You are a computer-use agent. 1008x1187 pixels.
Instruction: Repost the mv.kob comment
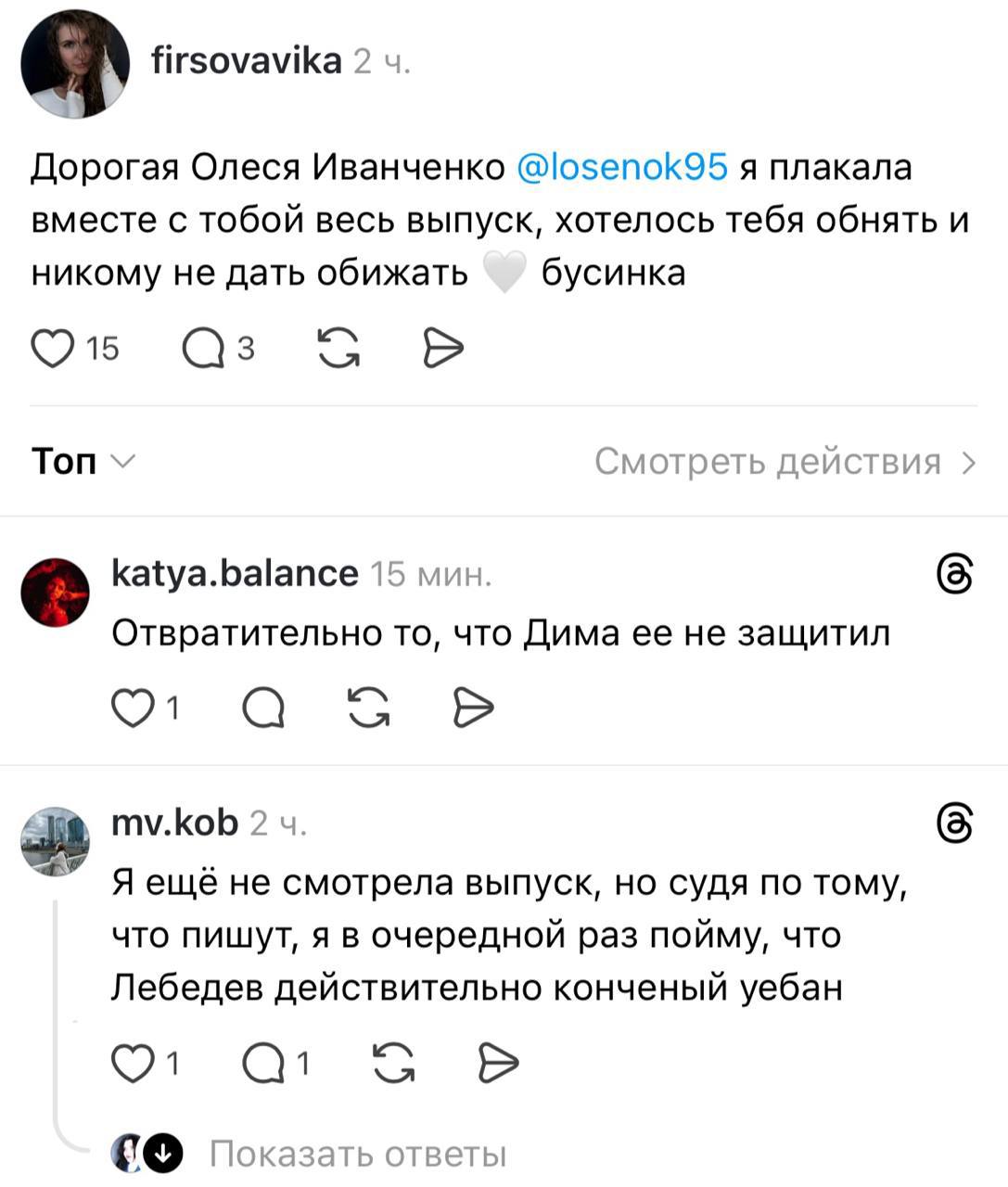pyautogui.click(x=393, y=1063)
